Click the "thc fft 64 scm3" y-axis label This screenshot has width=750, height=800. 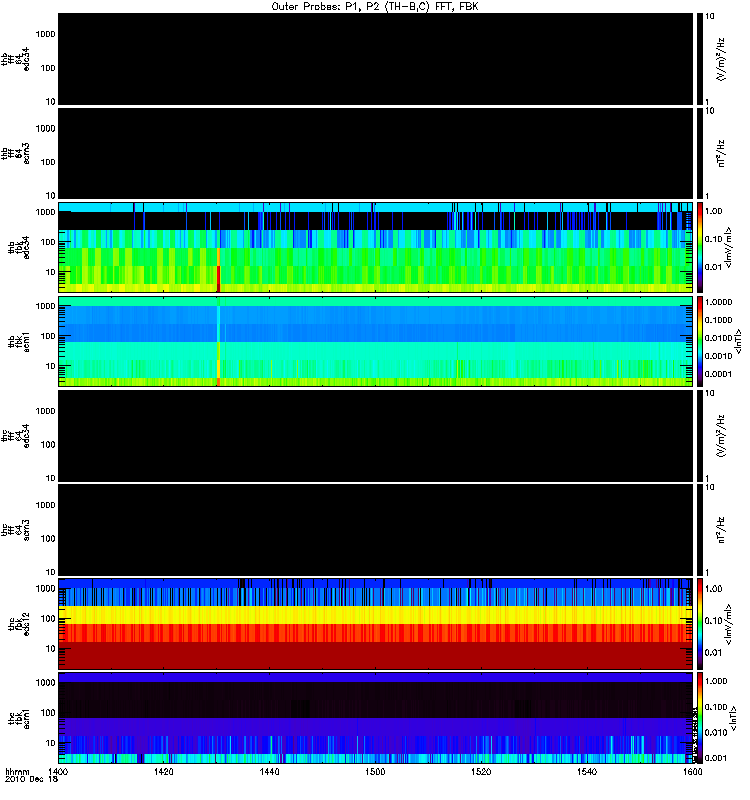pyautogui.click(x=15, y=530)
